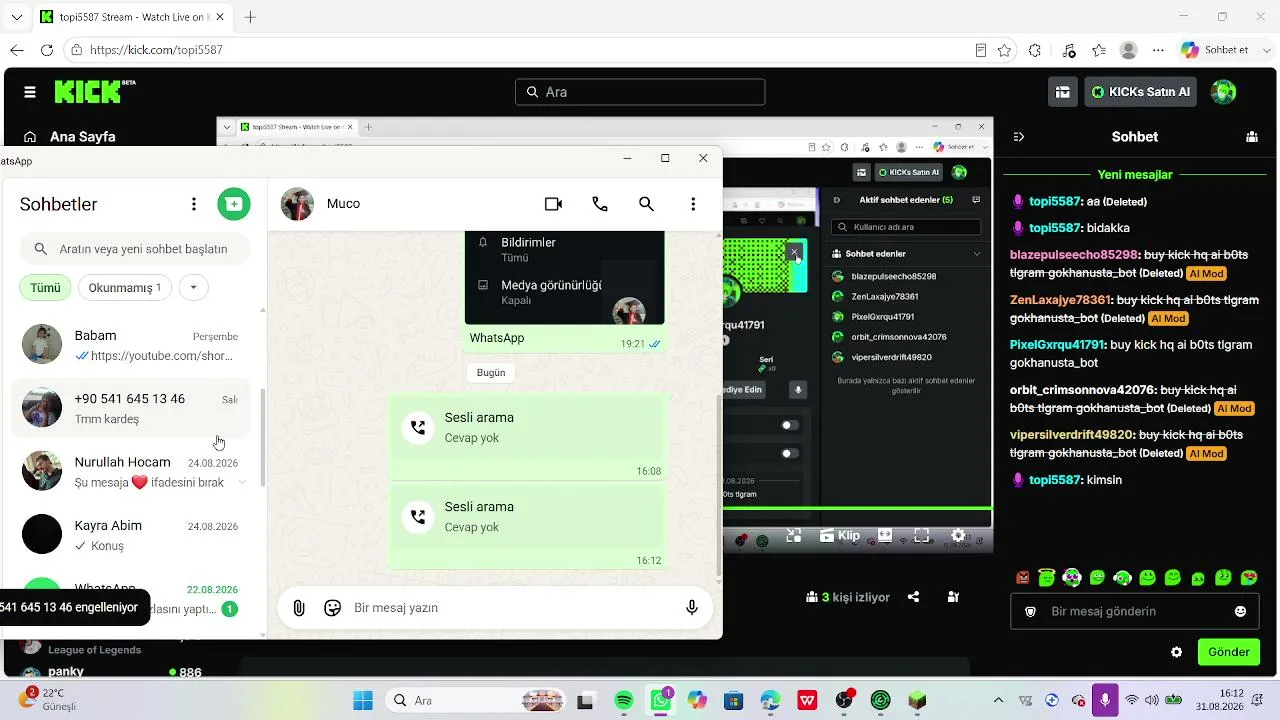This screenshot has width=1280, height=720.
Task: Send the Kick chat message with Gönder
Action: tap(1229, 652)
